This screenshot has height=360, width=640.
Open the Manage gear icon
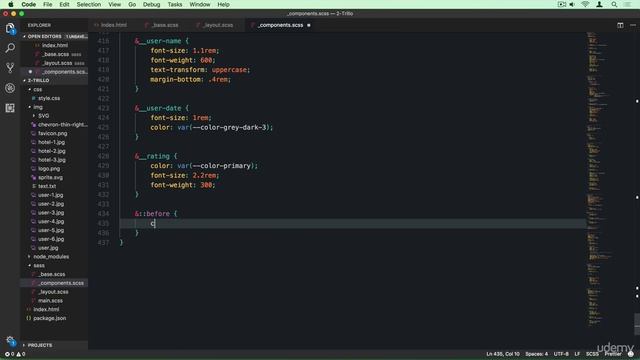pyautogui.click(x=10, y=341)
